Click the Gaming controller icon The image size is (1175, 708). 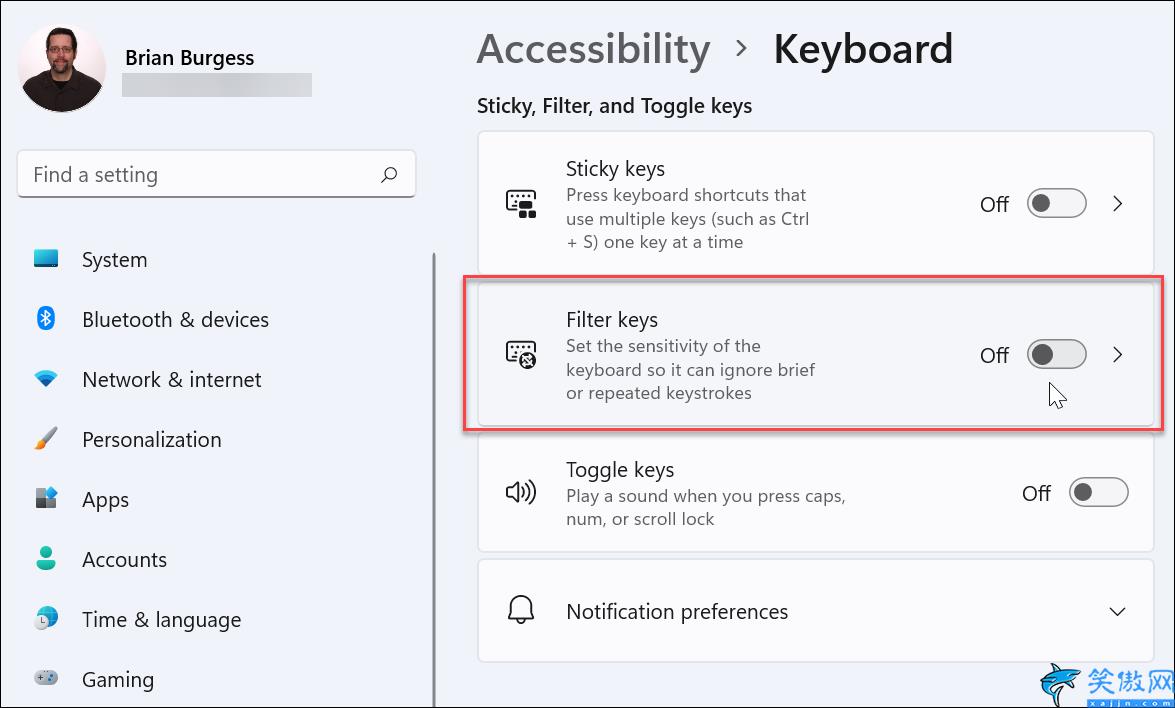coord(46,678)
